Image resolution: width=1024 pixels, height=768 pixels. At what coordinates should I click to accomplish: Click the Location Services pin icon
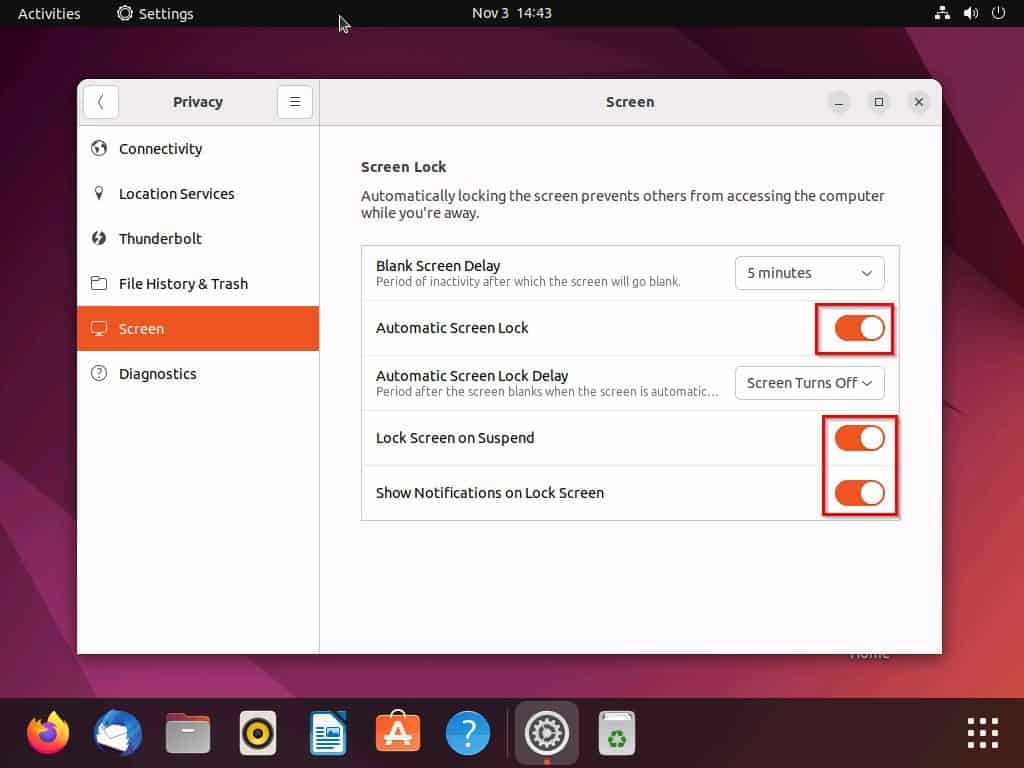(x=99, y=193)
